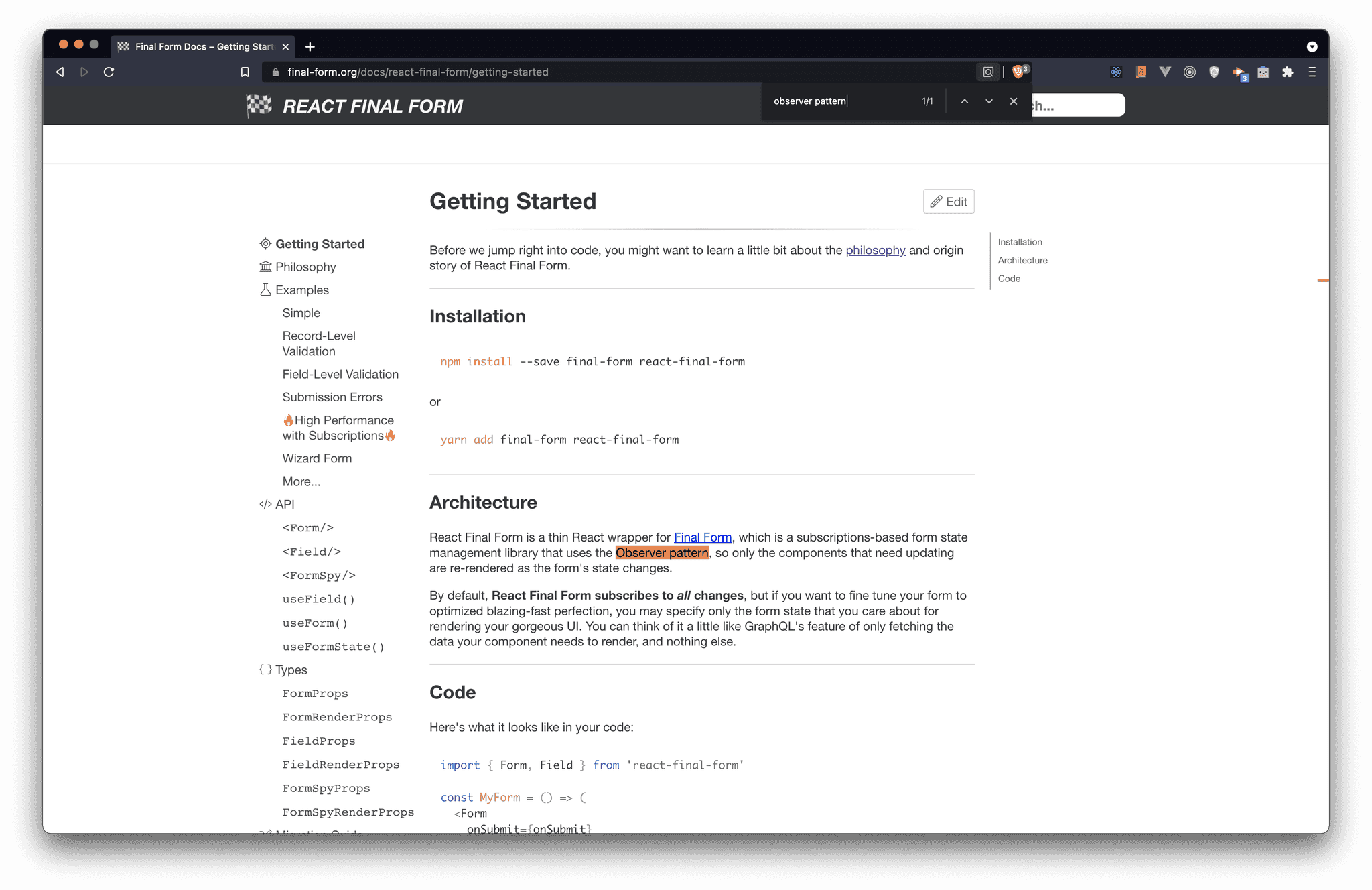
Task: Select the Final Form Docs browser tab
Action: click(202, 46)
